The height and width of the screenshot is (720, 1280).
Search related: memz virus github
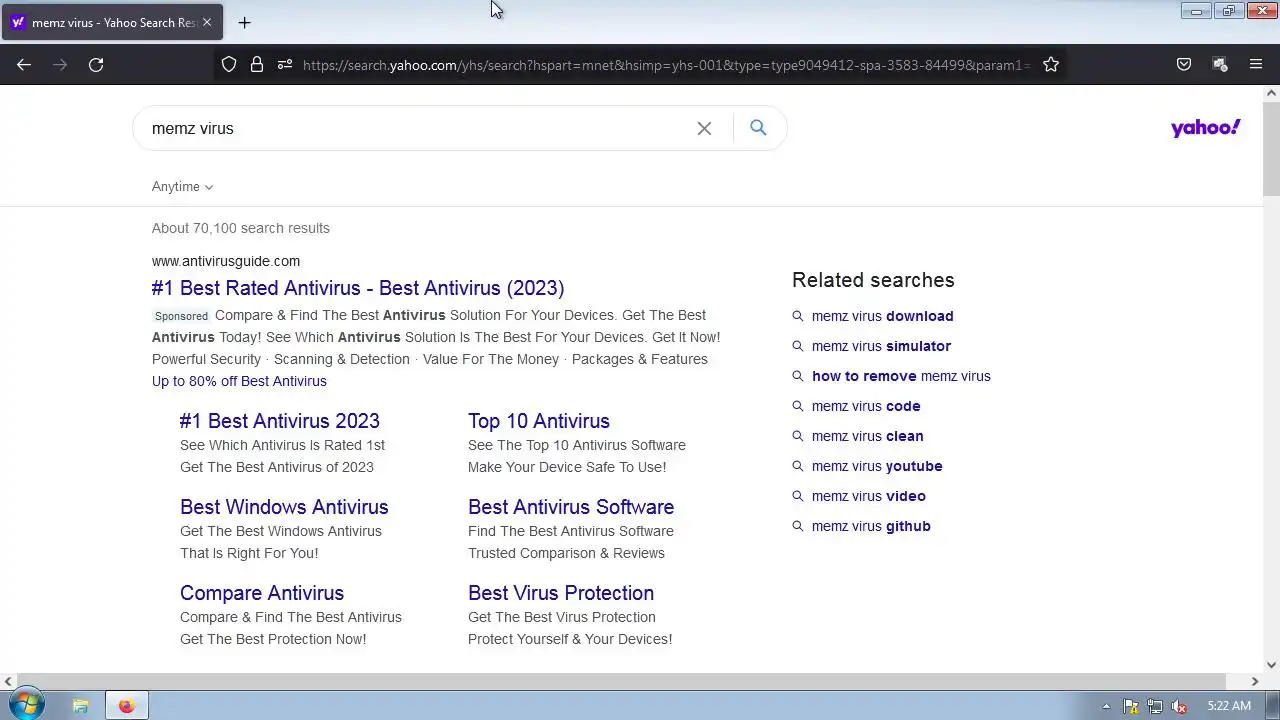click(871, 526)
